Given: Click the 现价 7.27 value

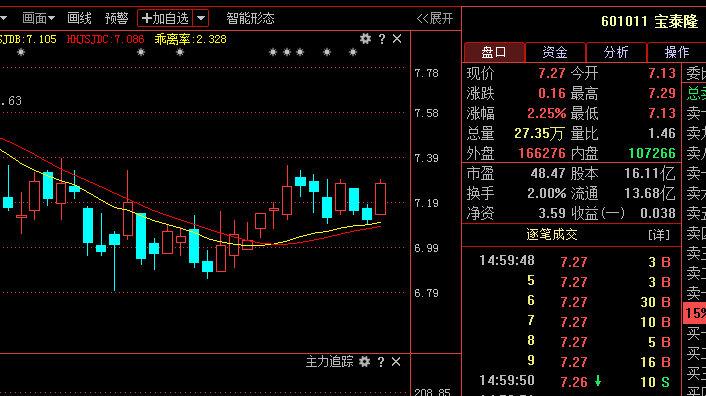Looking at the screenshot, I should (x=552, y=73).
